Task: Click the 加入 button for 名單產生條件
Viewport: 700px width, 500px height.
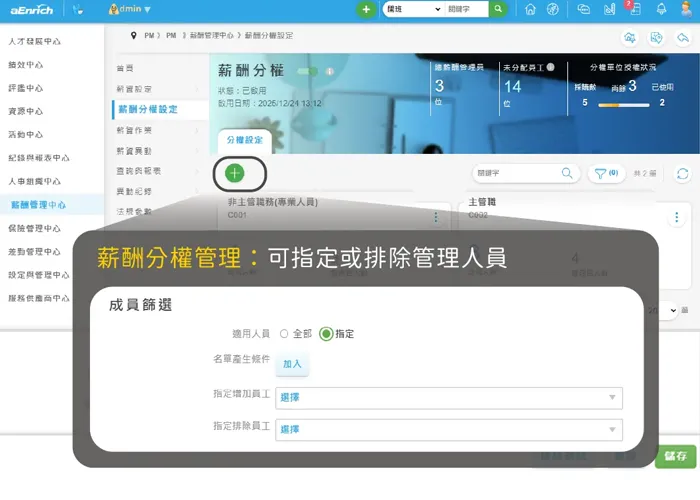Action: pyautogui.click(x=292, y=364)
